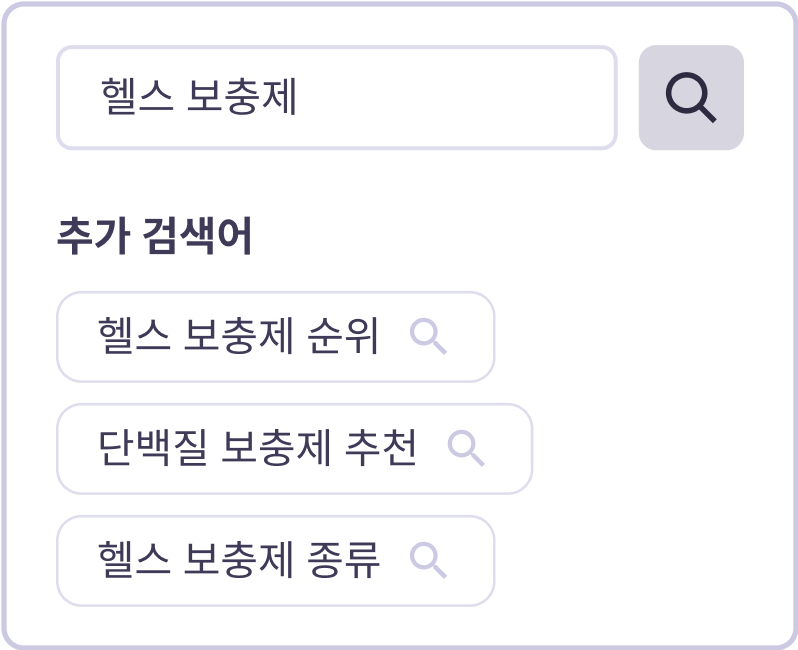The width and height of the screenshot is (798, 650).
Task: Choose the 헬스 보충제 종류 suggestion
Action: [x=240, y=561]
